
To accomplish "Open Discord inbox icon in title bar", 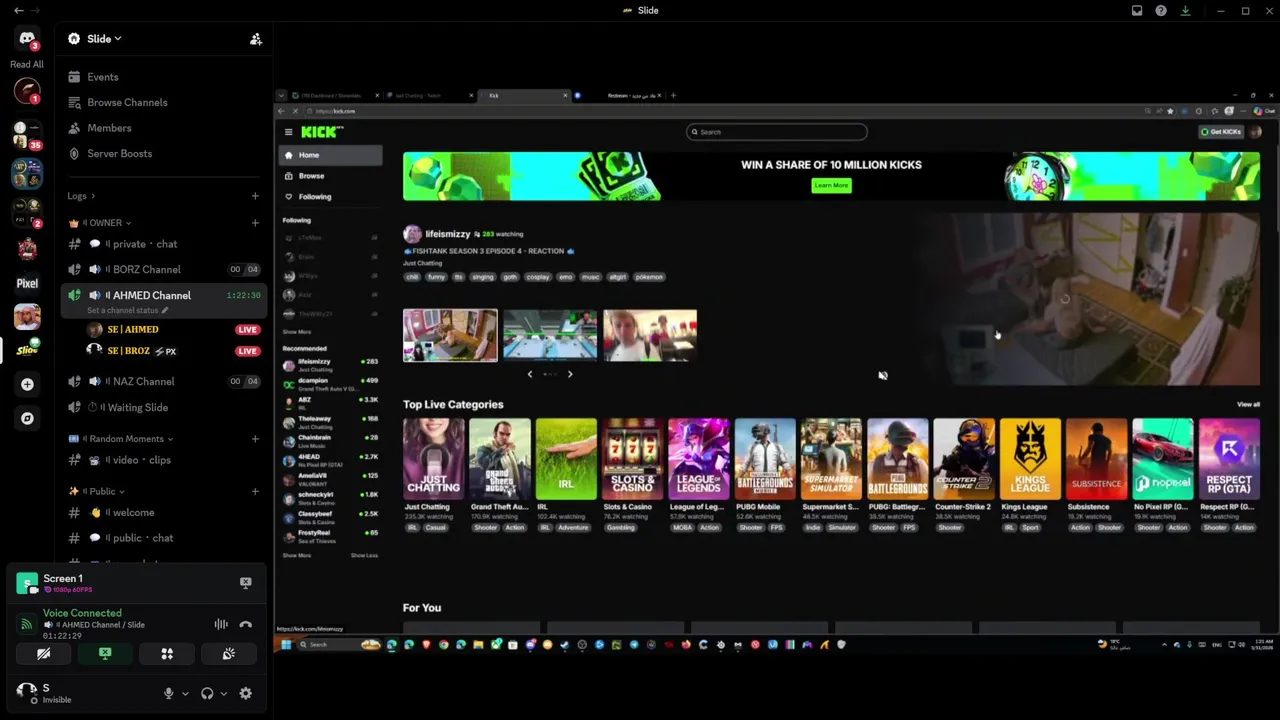I will tap(1137, 10).
